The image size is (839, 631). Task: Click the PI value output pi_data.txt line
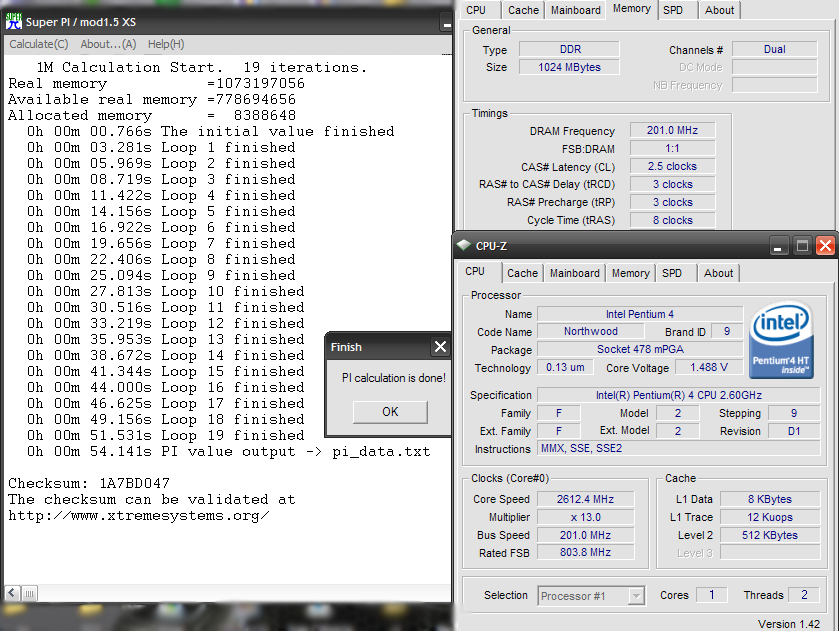click(228, 451)
